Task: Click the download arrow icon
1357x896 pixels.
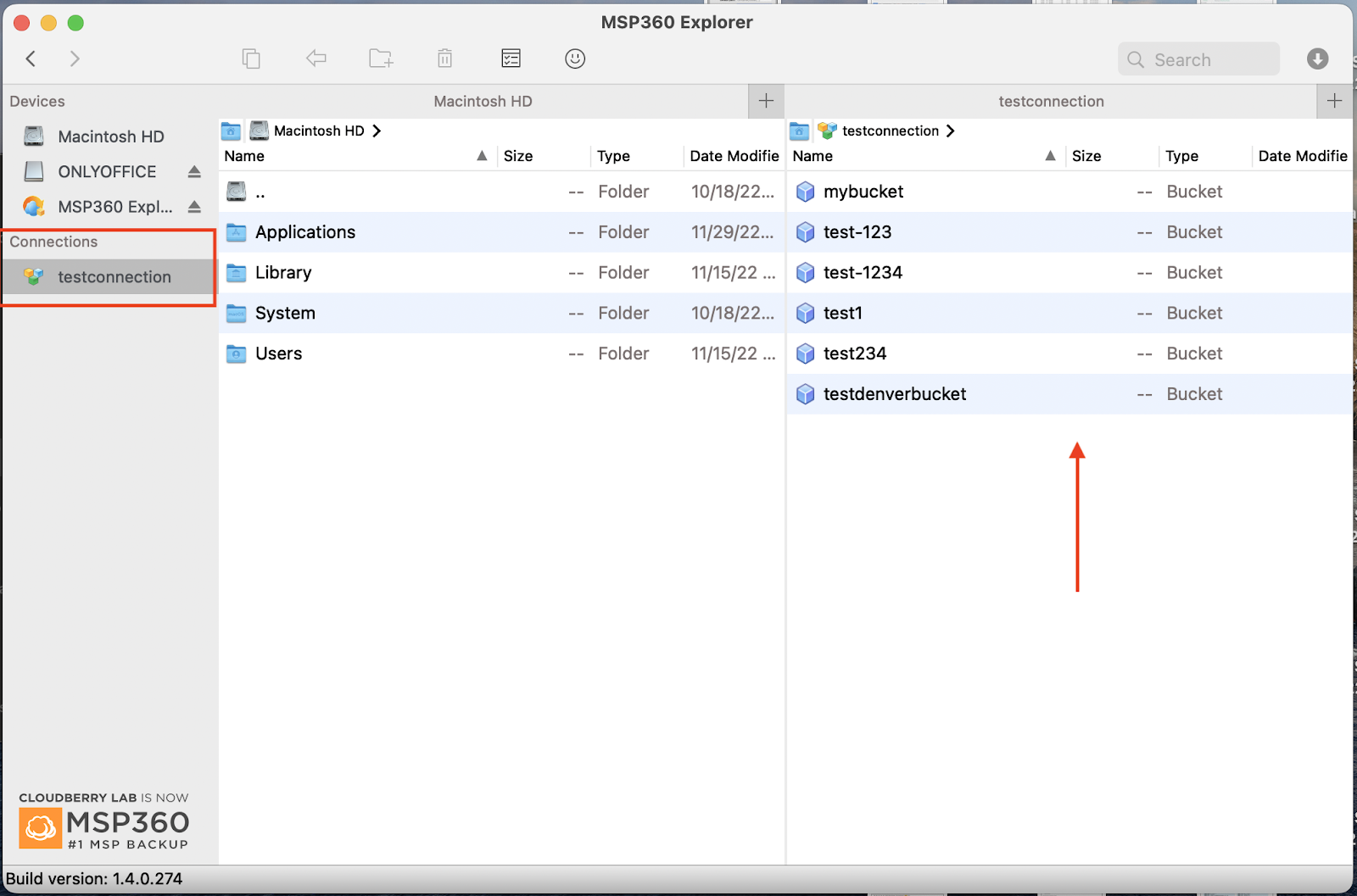Action: 1317,58
